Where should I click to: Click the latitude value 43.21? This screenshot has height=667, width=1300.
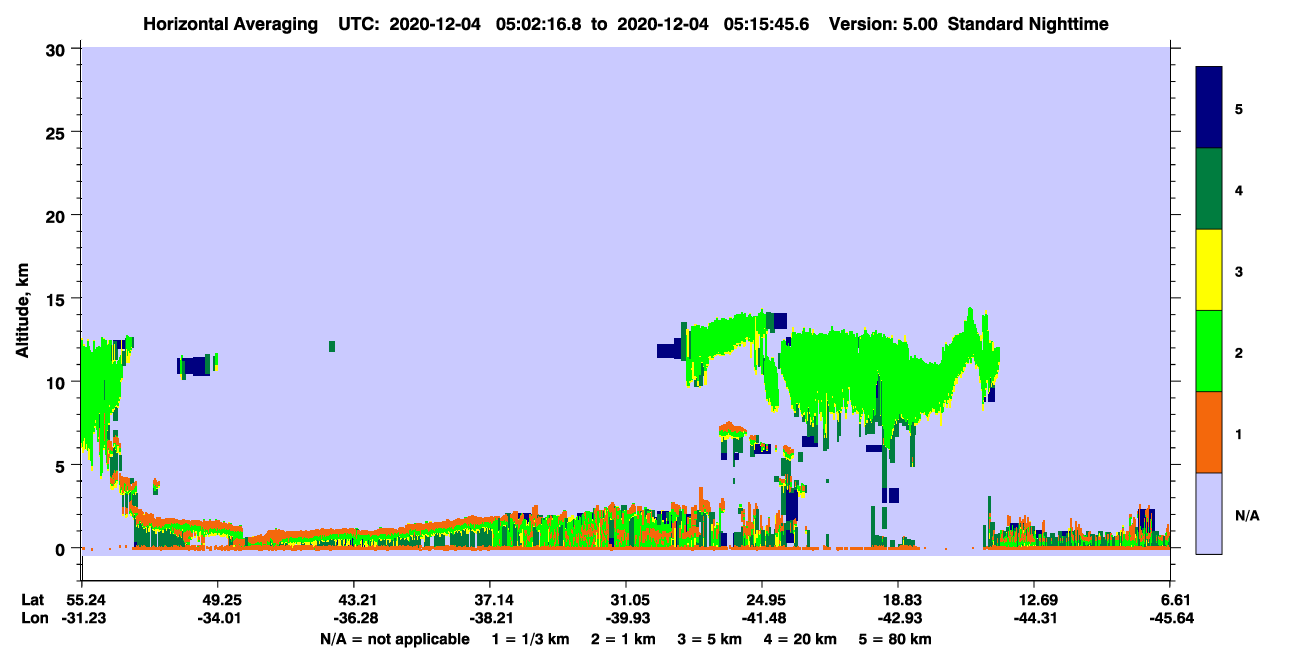pos(358,600)
